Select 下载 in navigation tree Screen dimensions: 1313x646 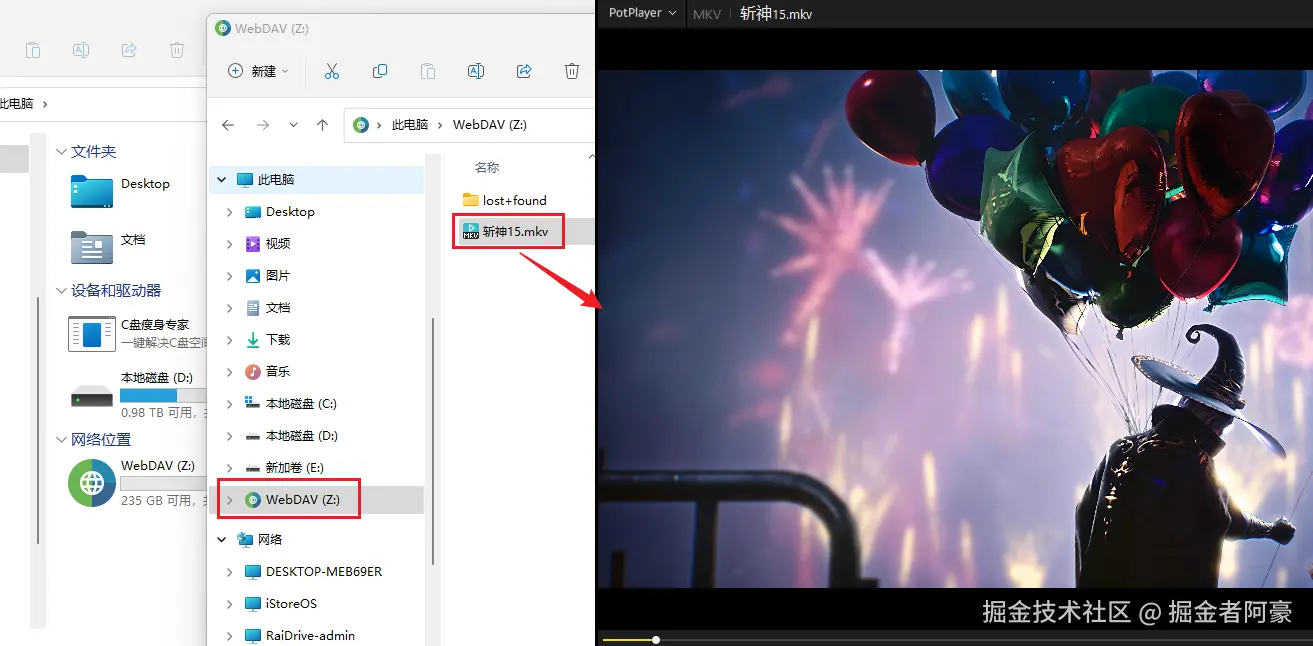pos(278,340)
